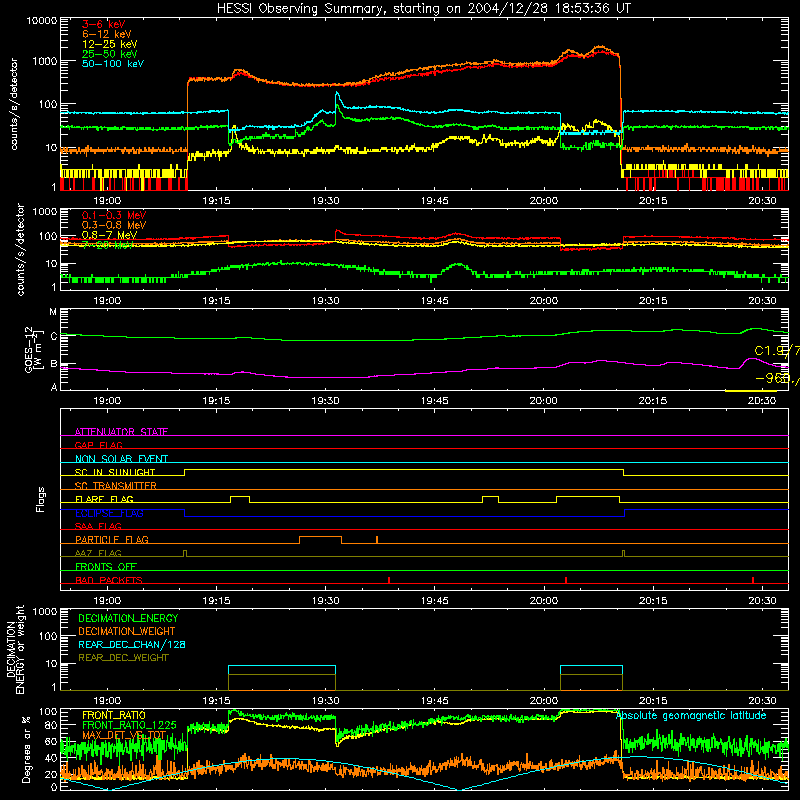The image size is (800, 800).
Task: Click the bad packets tick near 20:03
Action: tap(566, 580)
